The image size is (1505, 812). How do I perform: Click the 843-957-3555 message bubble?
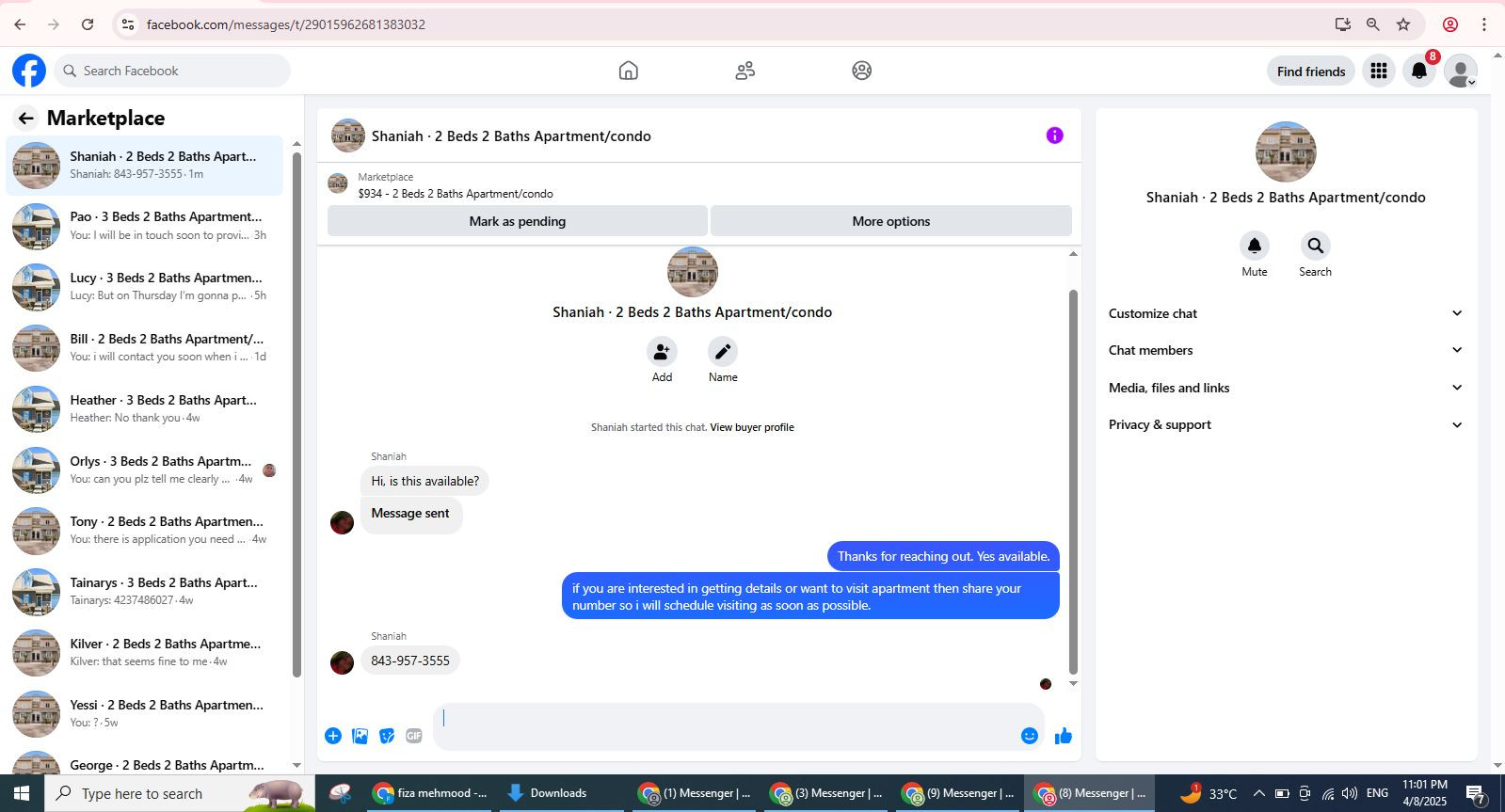pos(410,661)
